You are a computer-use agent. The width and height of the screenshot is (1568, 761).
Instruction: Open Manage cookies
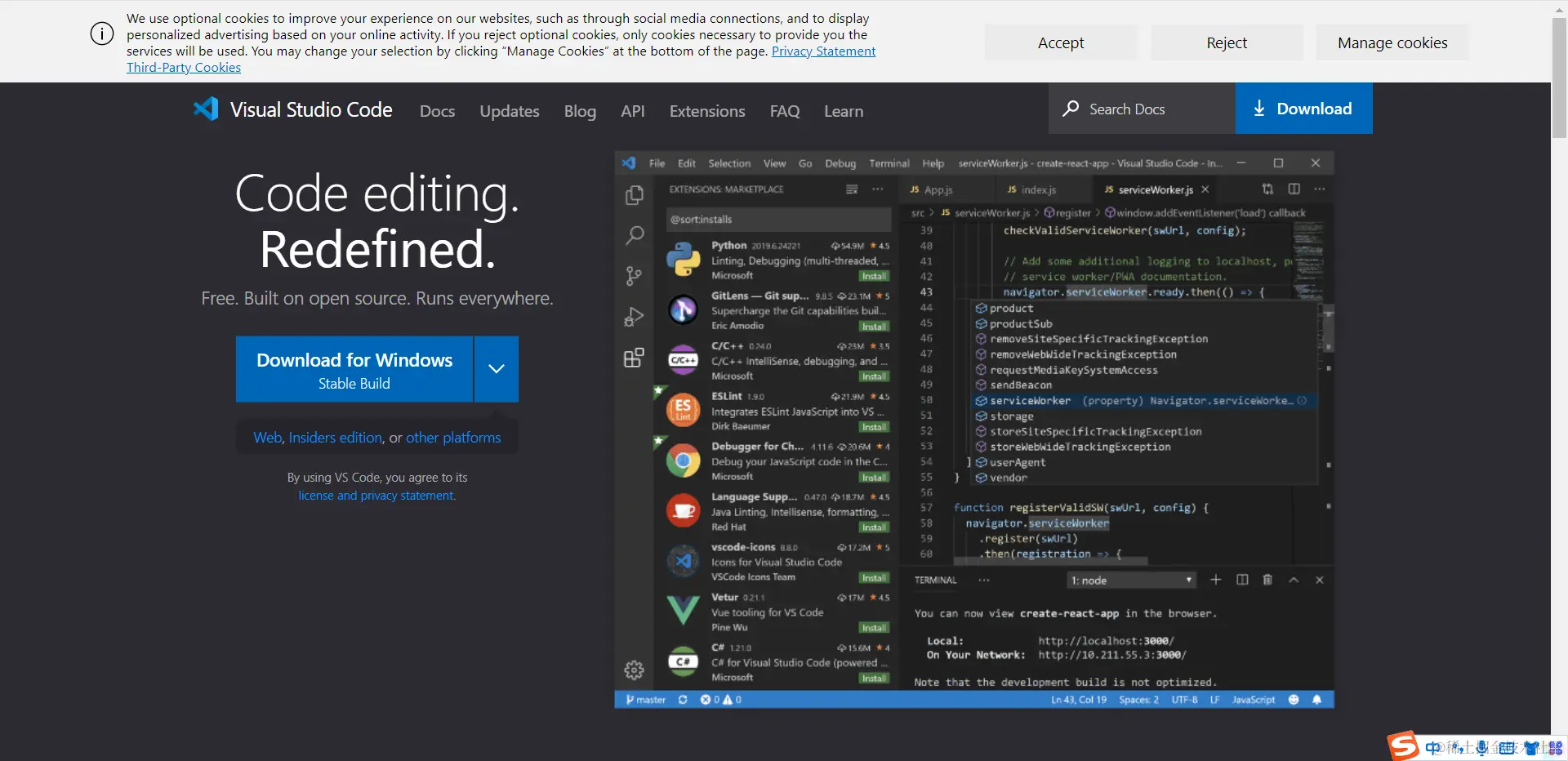coord(1392,42)
